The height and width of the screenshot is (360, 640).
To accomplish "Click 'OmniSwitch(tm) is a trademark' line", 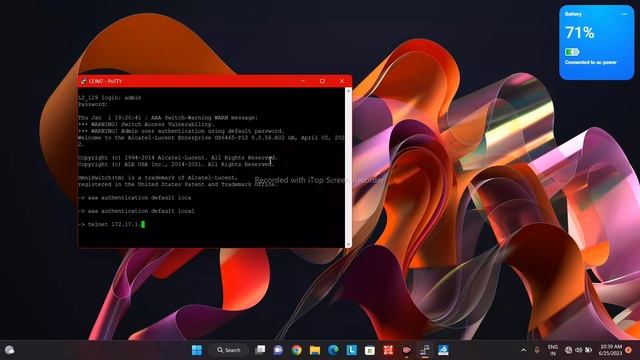I will [158, 178].
